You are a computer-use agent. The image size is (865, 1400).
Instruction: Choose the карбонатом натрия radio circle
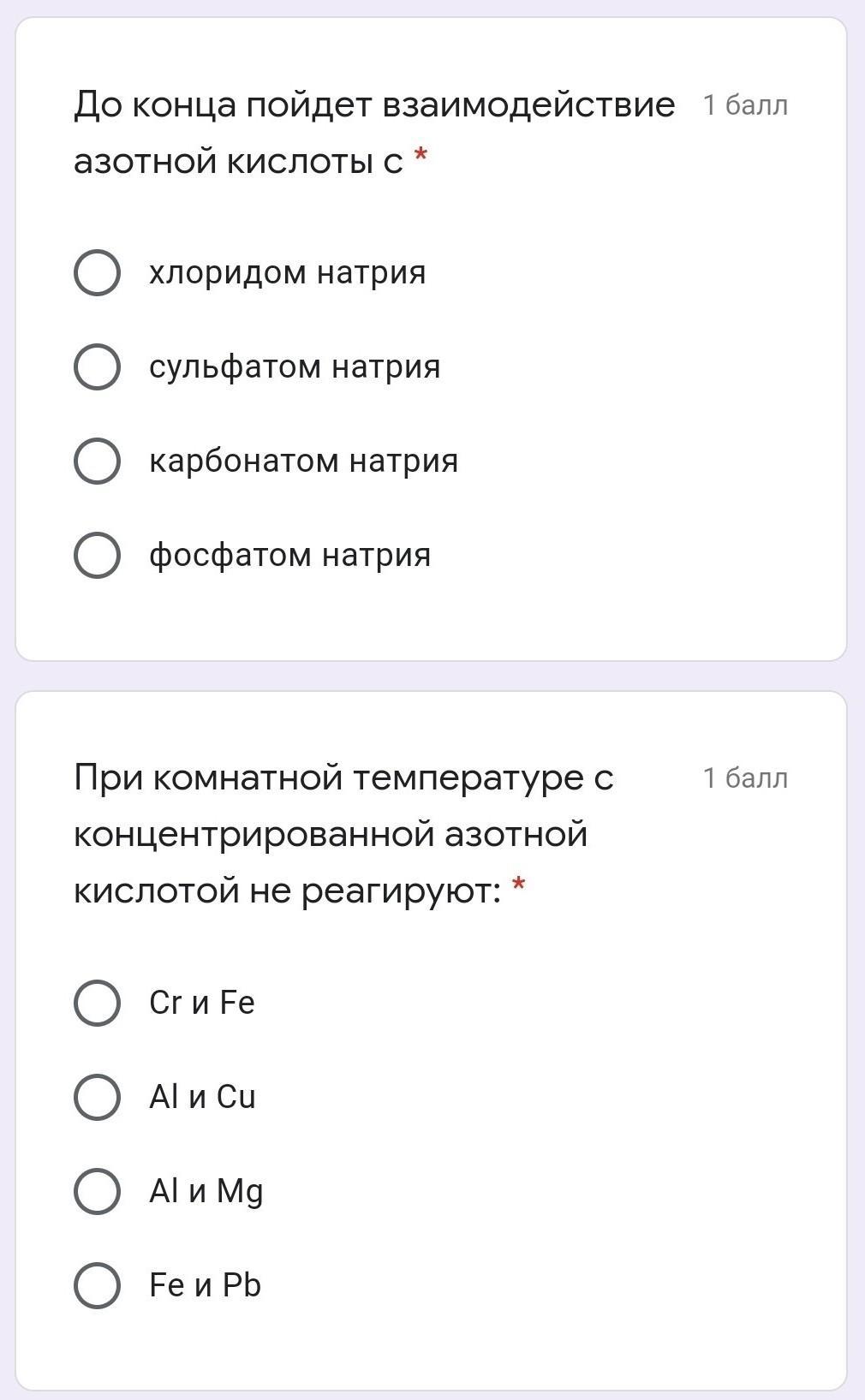point(97,462)
